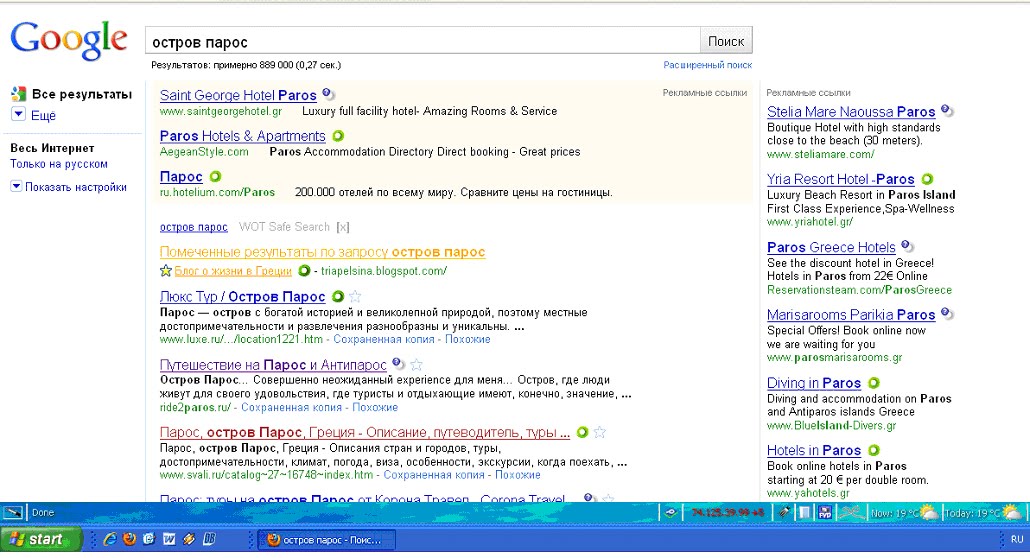Click the WOT icon next to Stelia Mare Naoussa Paros
1030x558 pixels.
947,110
